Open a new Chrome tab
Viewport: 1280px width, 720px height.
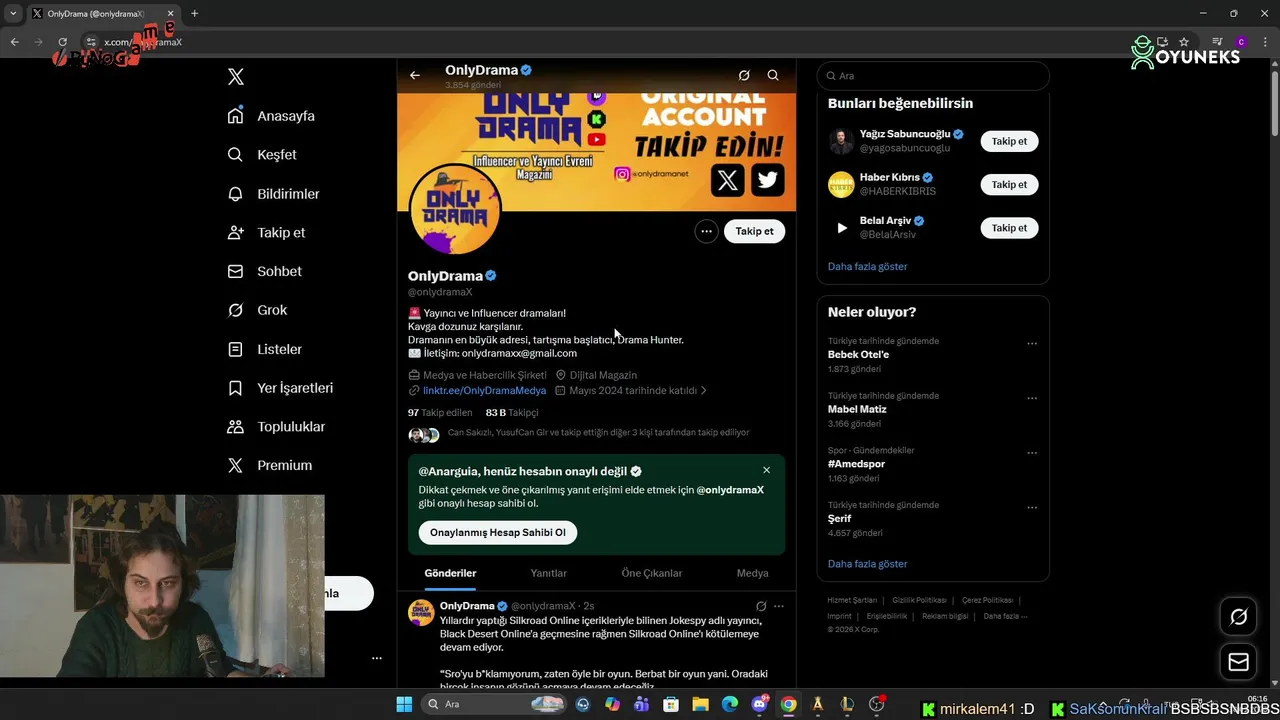point(194,14)
